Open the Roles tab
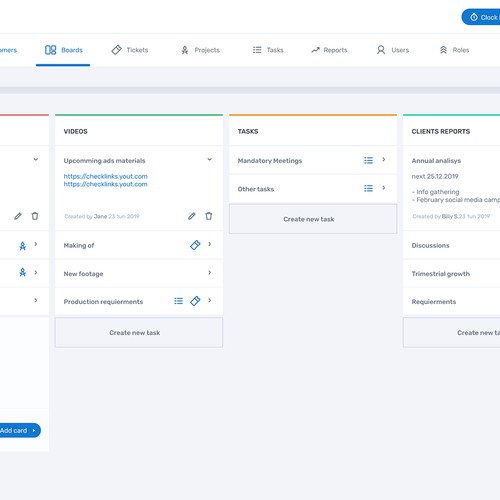Screen dimensions: 500x500 pos(454,50)
